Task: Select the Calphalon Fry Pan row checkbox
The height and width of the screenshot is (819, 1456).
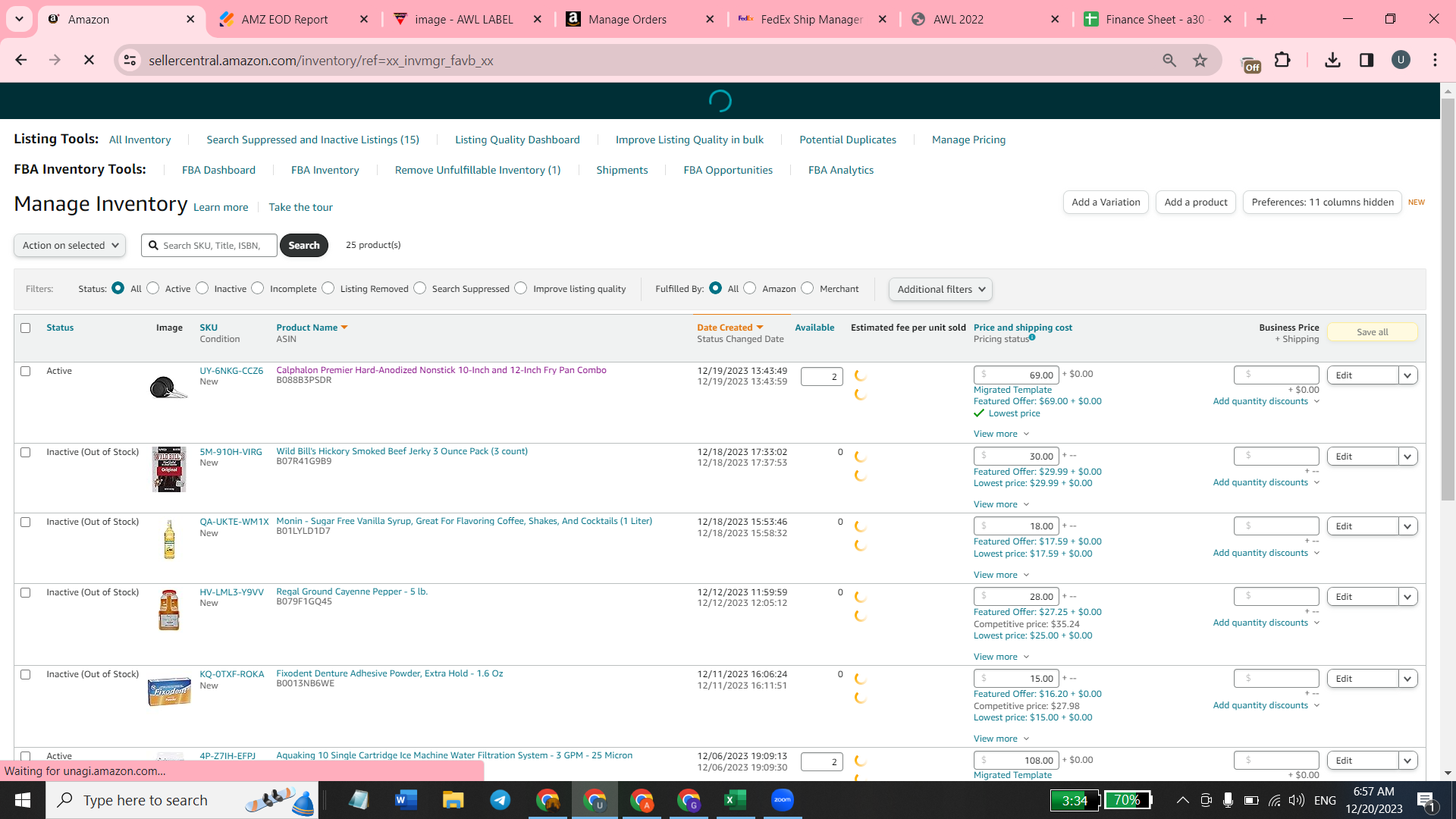Action: pos(26,371)
